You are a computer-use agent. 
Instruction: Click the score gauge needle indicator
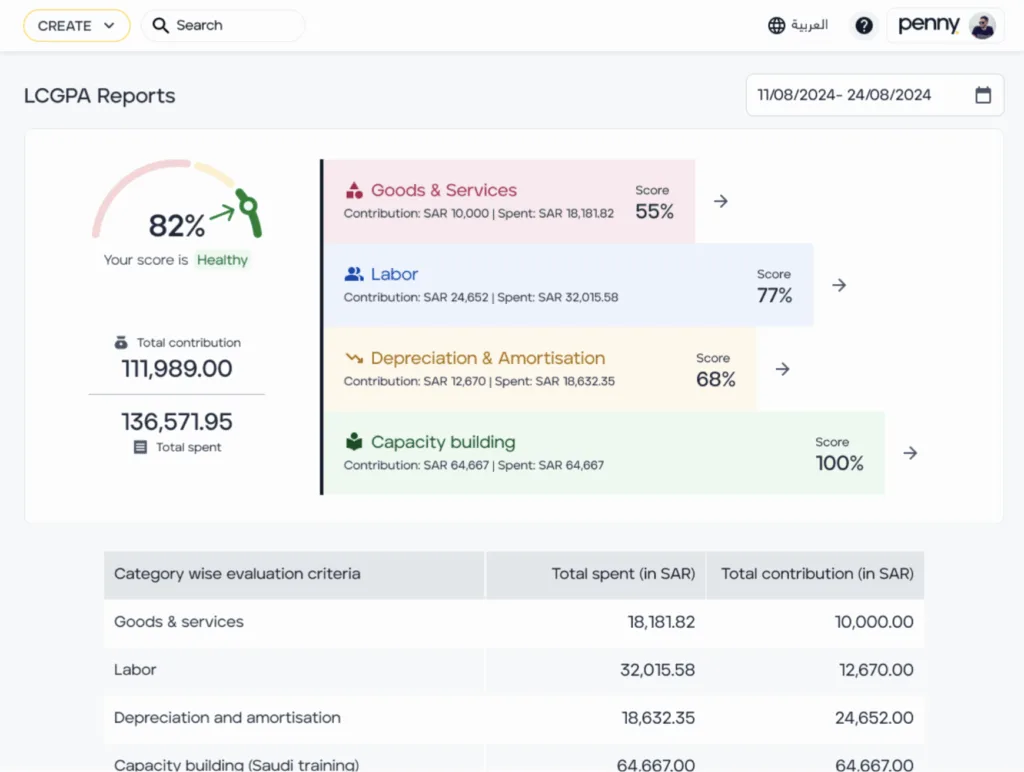click(249, 212)
